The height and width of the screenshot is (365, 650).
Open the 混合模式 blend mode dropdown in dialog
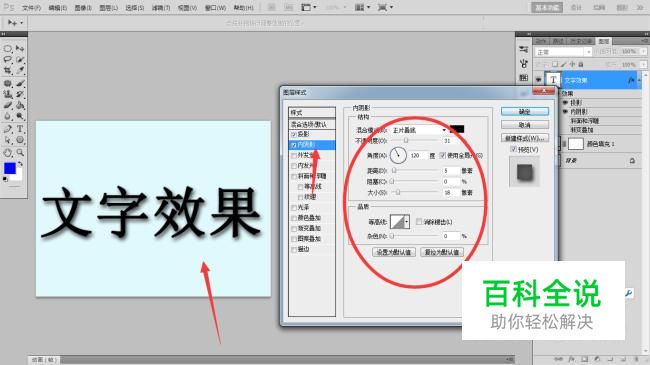(420, 130)
